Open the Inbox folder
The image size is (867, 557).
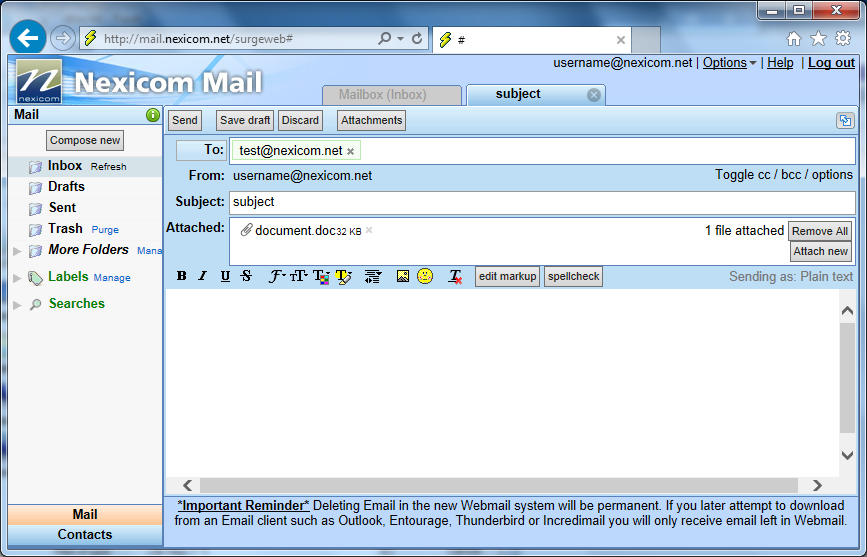tap(65, 166)
